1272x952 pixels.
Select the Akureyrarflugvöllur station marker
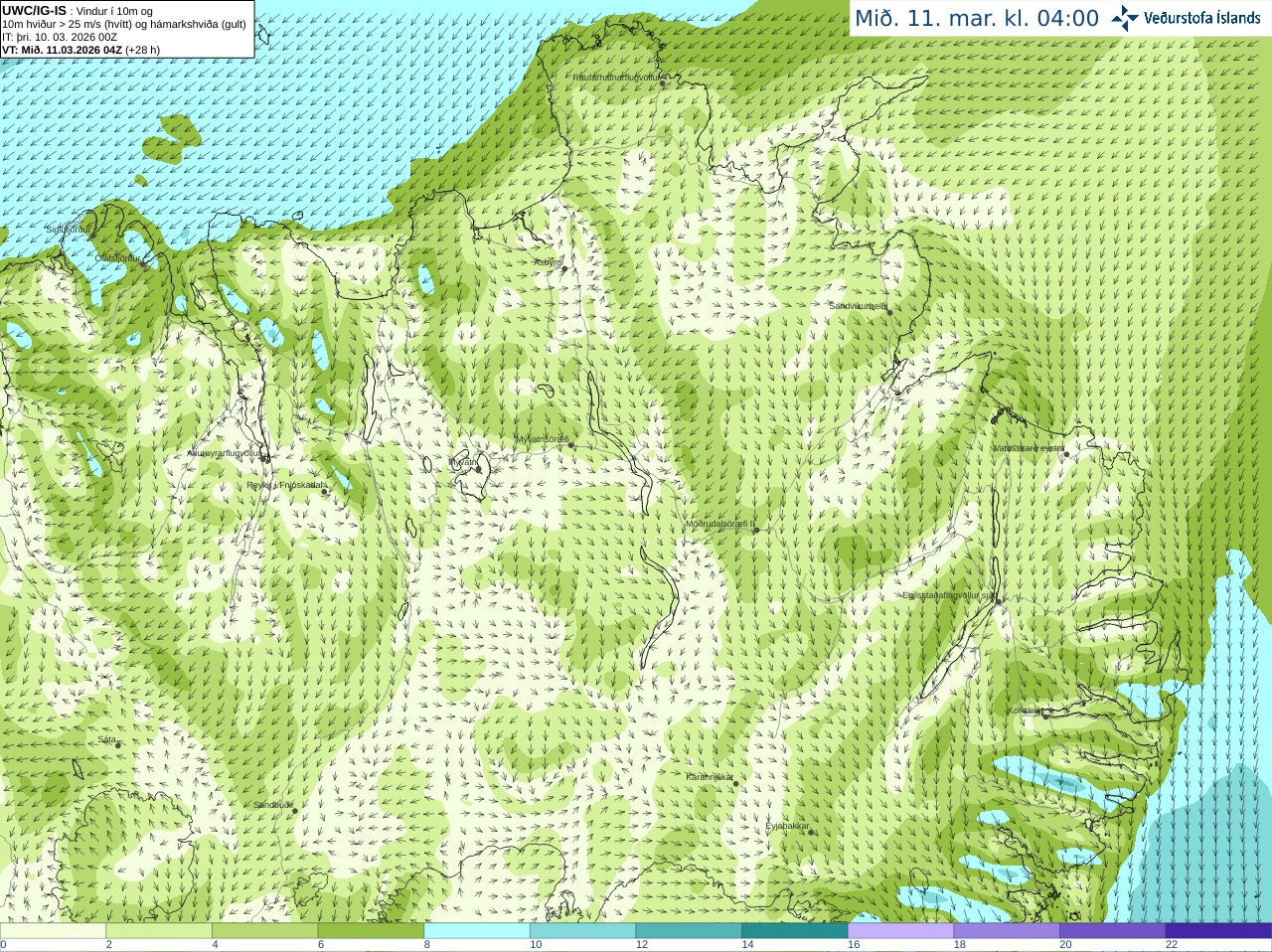pos(264,458)
